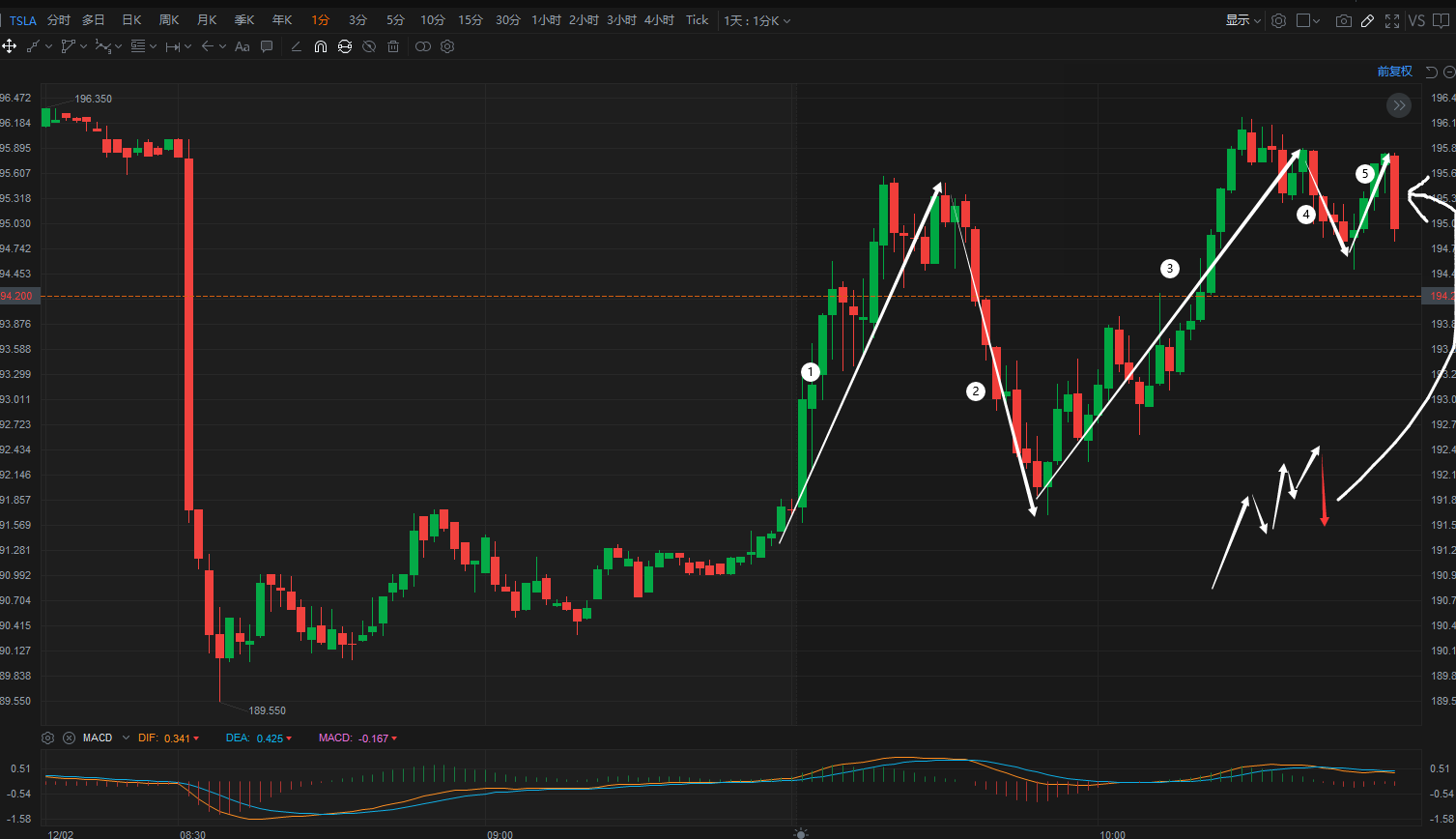Viewport: 1456px width, 839px height.
Task: Delete drawings using the trash icon
Action: (x=392, y=46)
